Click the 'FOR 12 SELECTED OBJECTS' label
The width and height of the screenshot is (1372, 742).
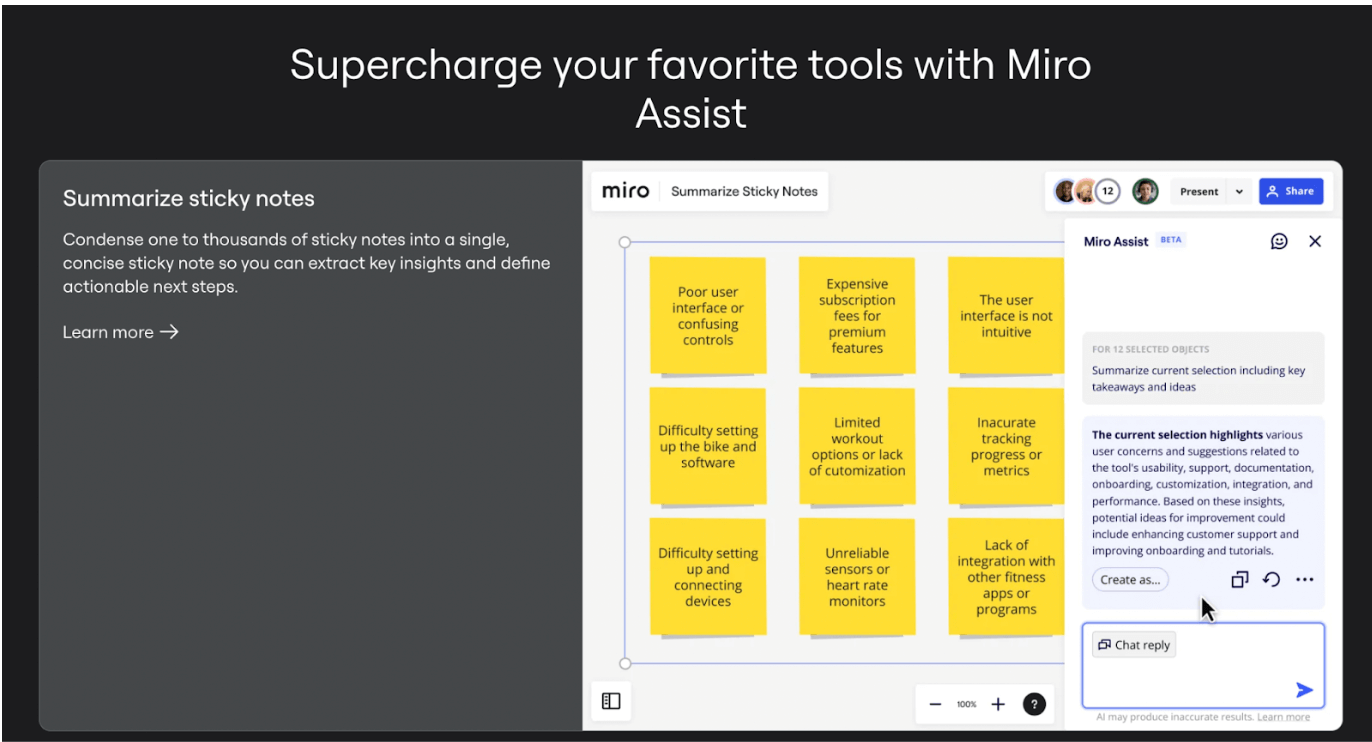pyautogui.click(x=1150, y=349)
